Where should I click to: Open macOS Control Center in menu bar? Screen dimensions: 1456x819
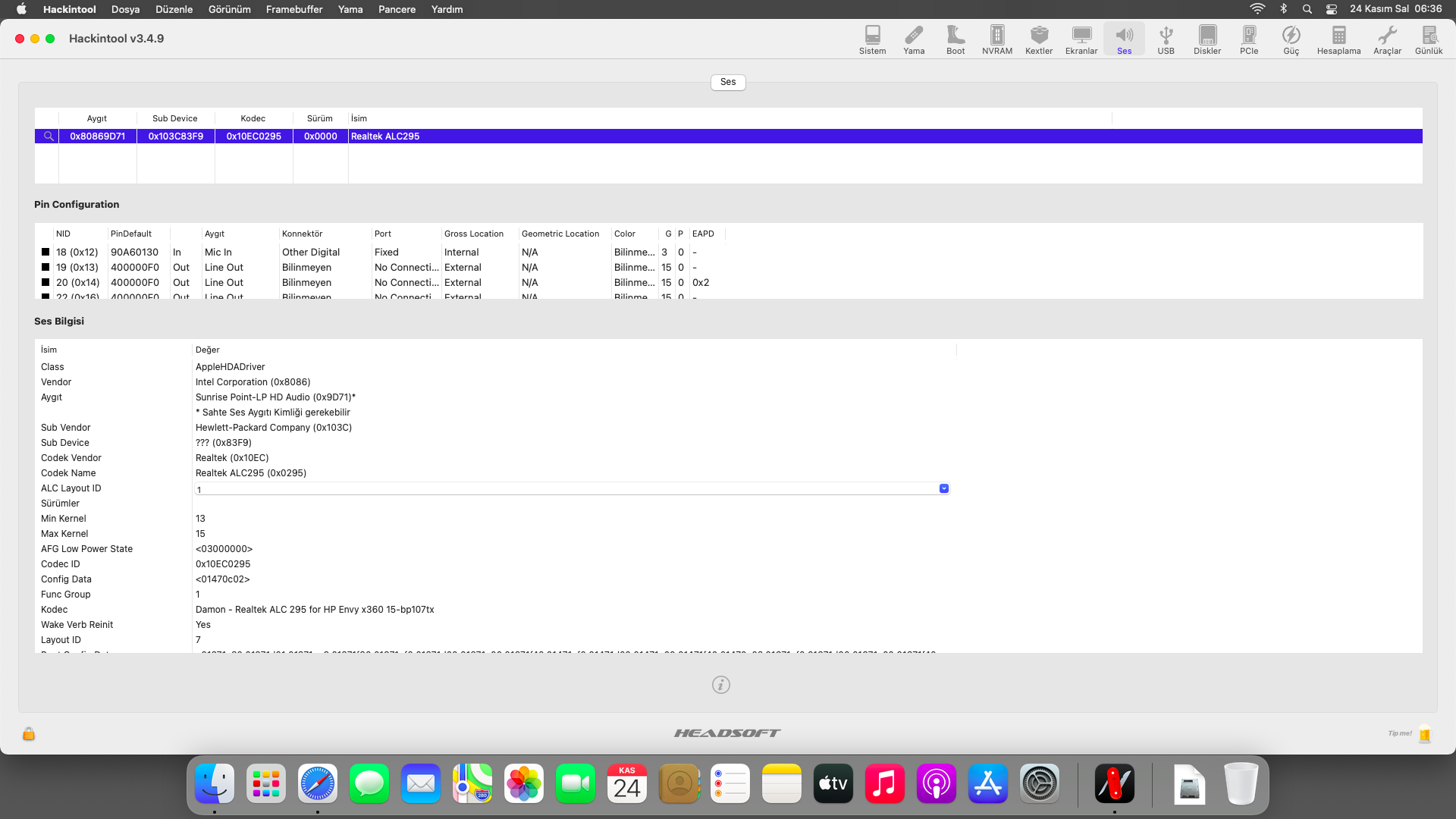(x=1331, y=9)
